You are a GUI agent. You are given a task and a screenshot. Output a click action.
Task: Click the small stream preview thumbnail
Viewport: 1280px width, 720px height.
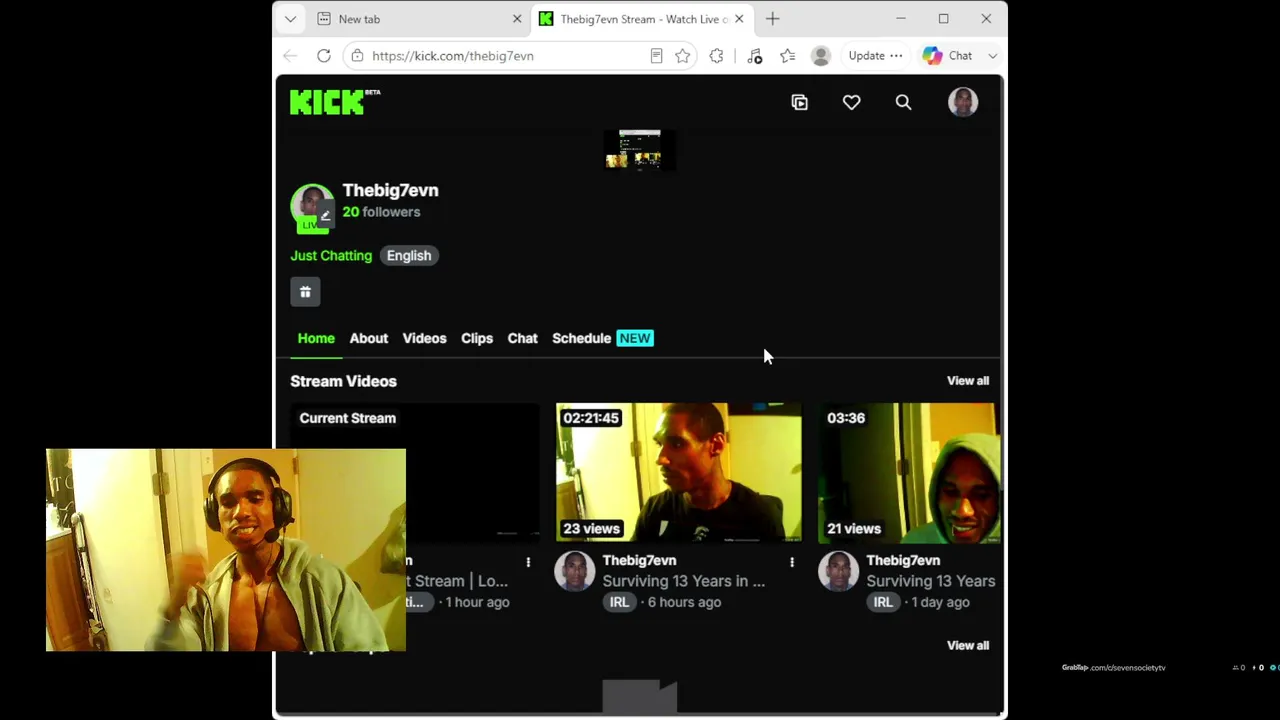pos(640,150)
